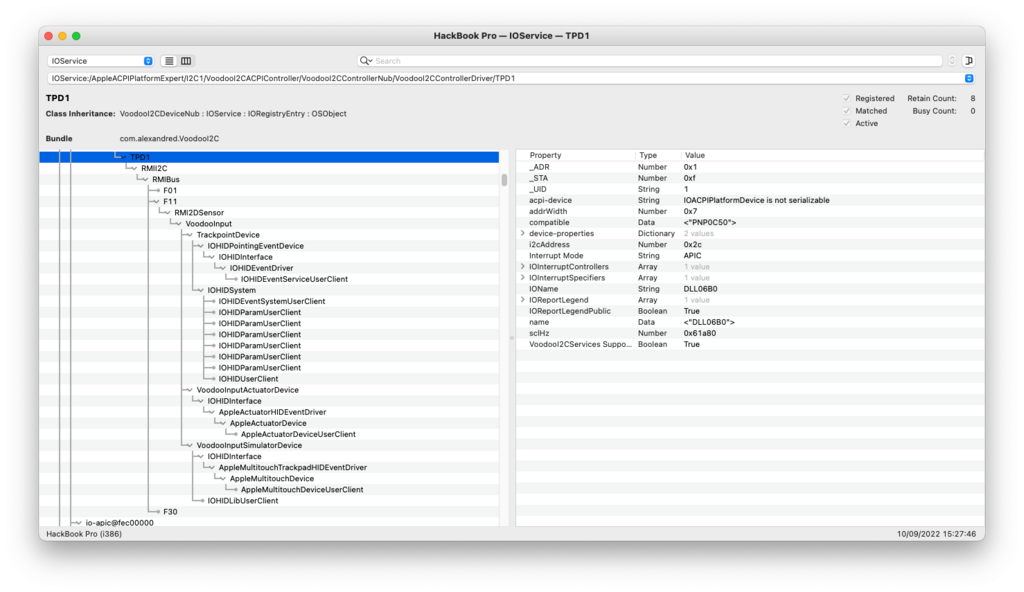Click the green full-screen window button
The image size is (1024, 592).
77,36
